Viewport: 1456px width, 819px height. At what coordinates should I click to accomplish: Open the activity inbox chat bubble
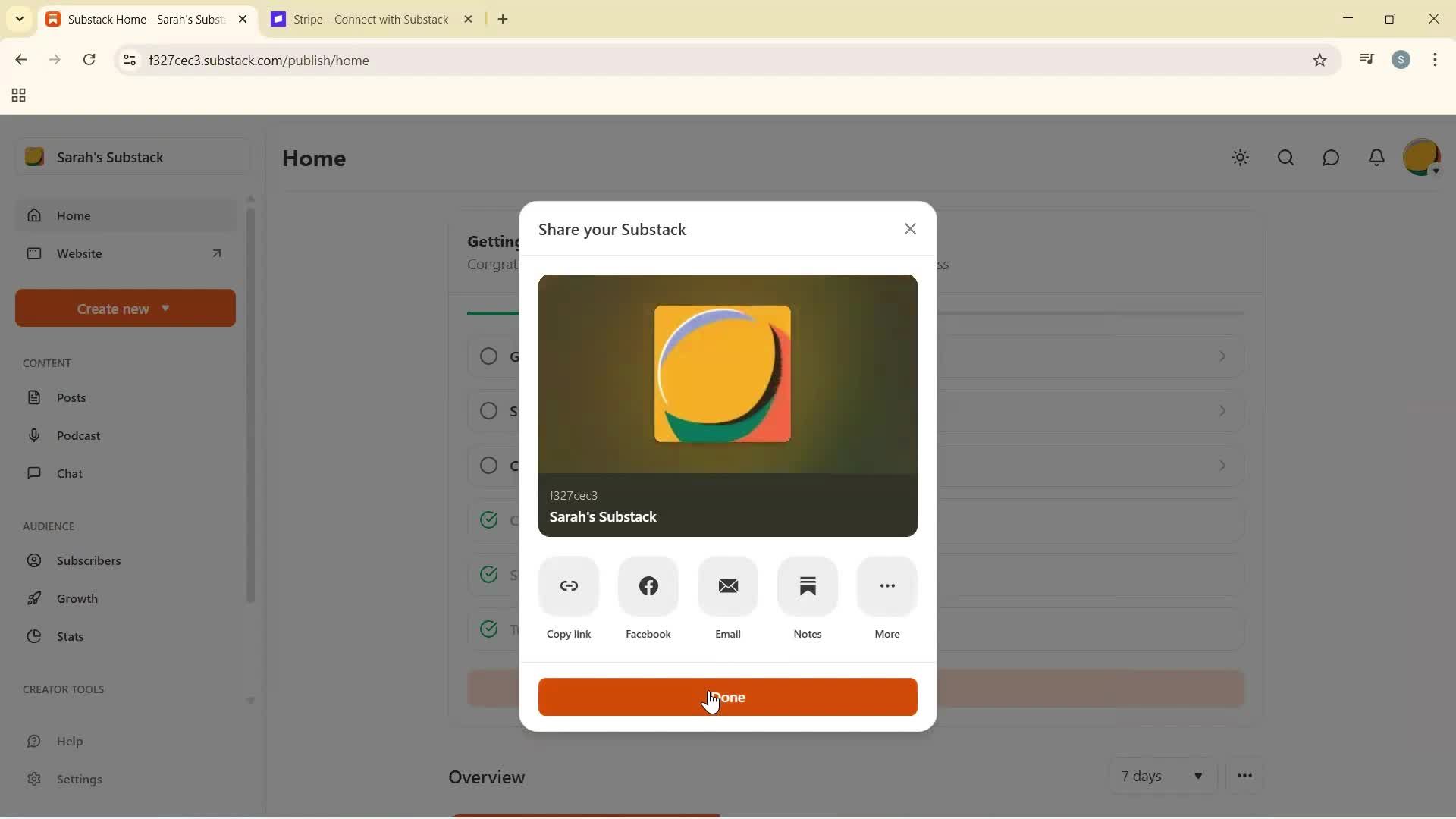[x=1332, y=158]
